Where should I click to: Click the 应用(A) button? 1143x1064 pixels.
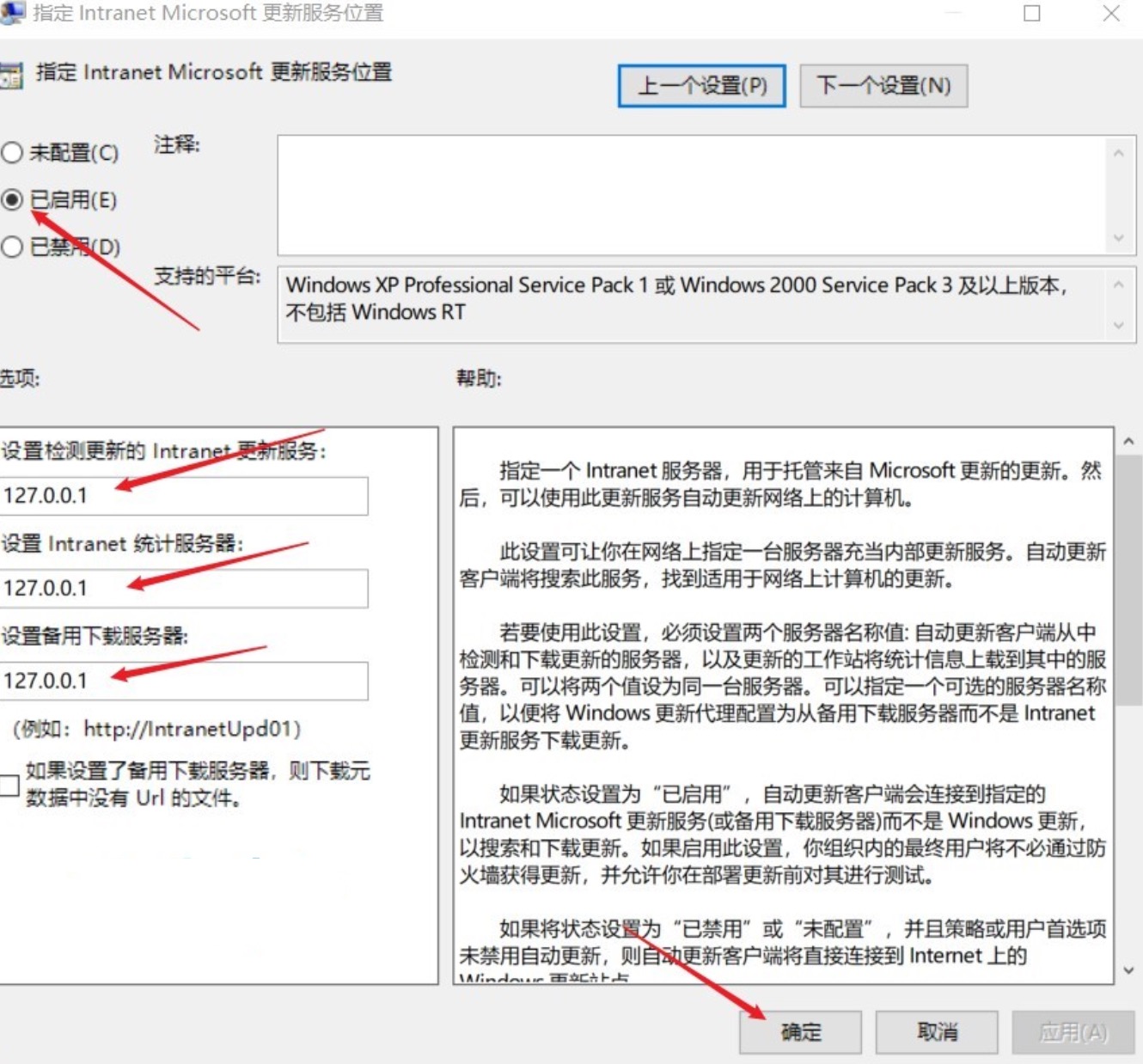pyautogui.click(x=1073, y=1031)
